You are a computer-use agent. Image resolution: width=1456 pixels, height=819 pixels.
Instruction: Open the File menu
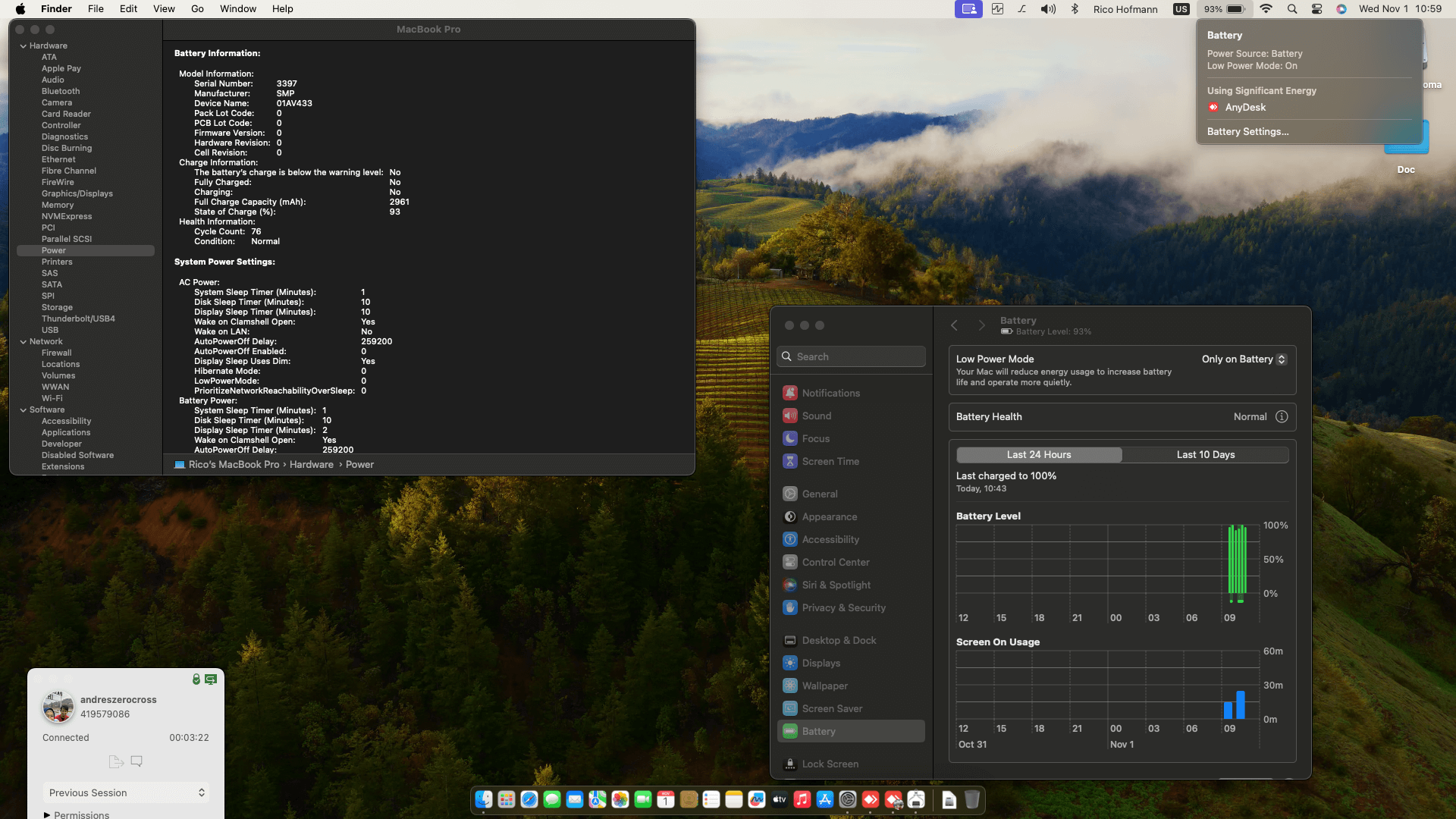point(96,9)
